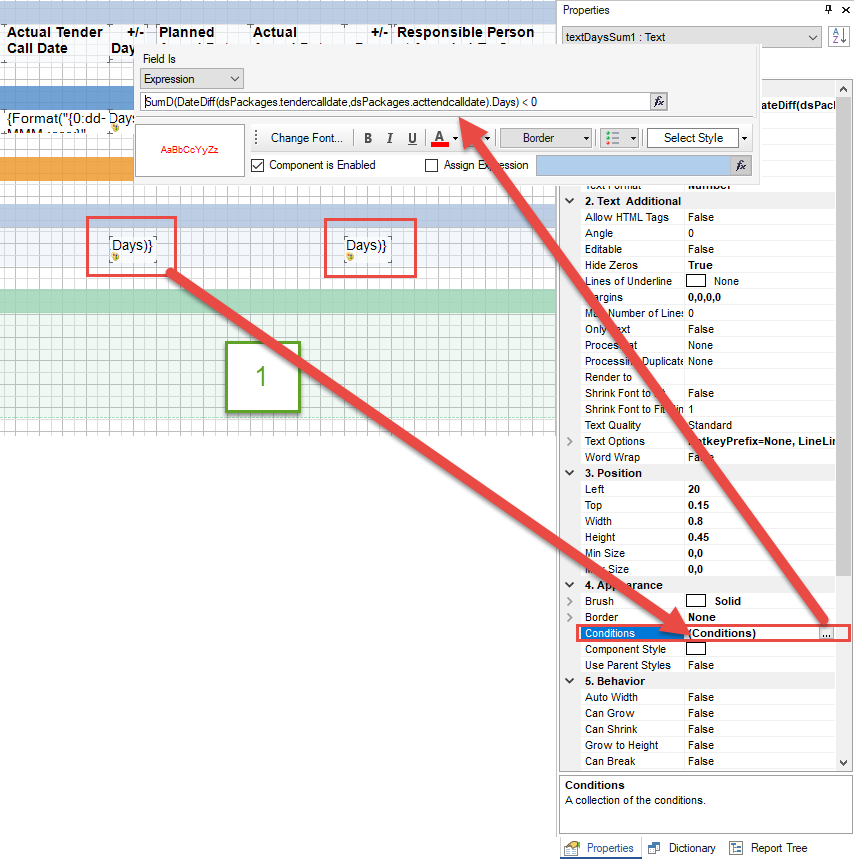Select the Conditions property row
The height and width of the screenshot is (862, 854).
706,633
